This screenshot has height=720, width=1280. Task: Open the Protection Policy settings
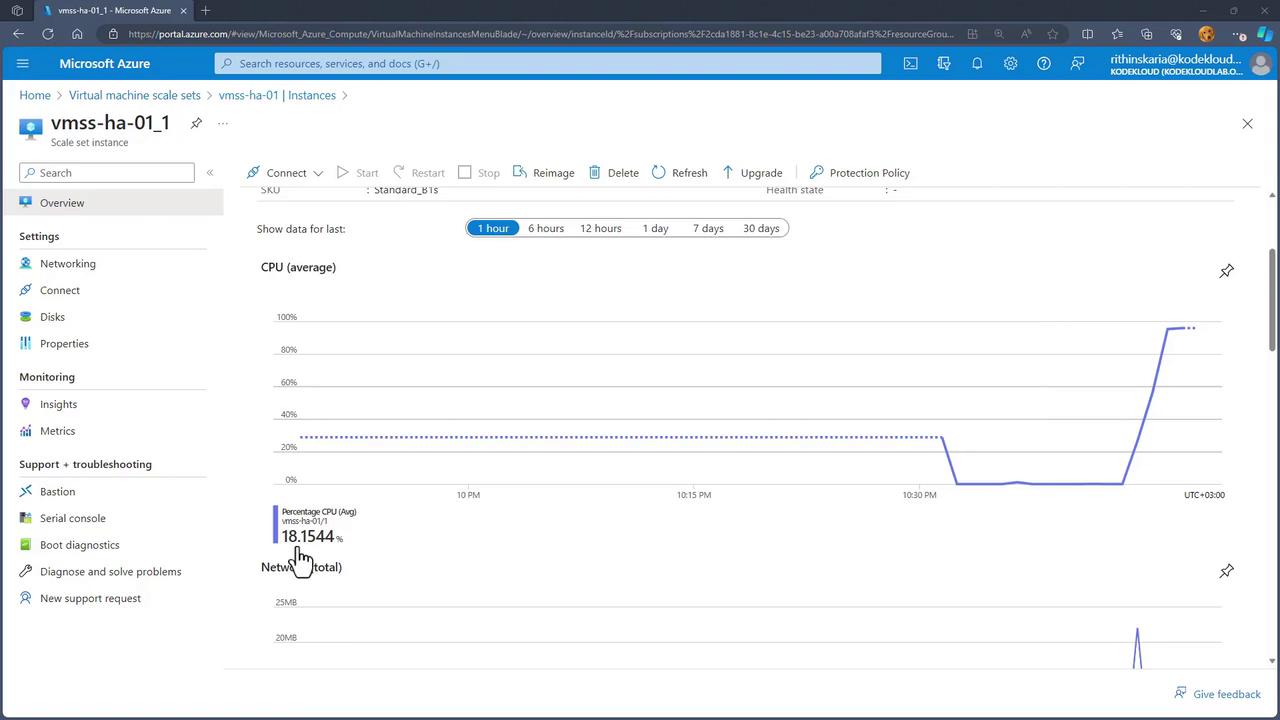tap(860, 172)
